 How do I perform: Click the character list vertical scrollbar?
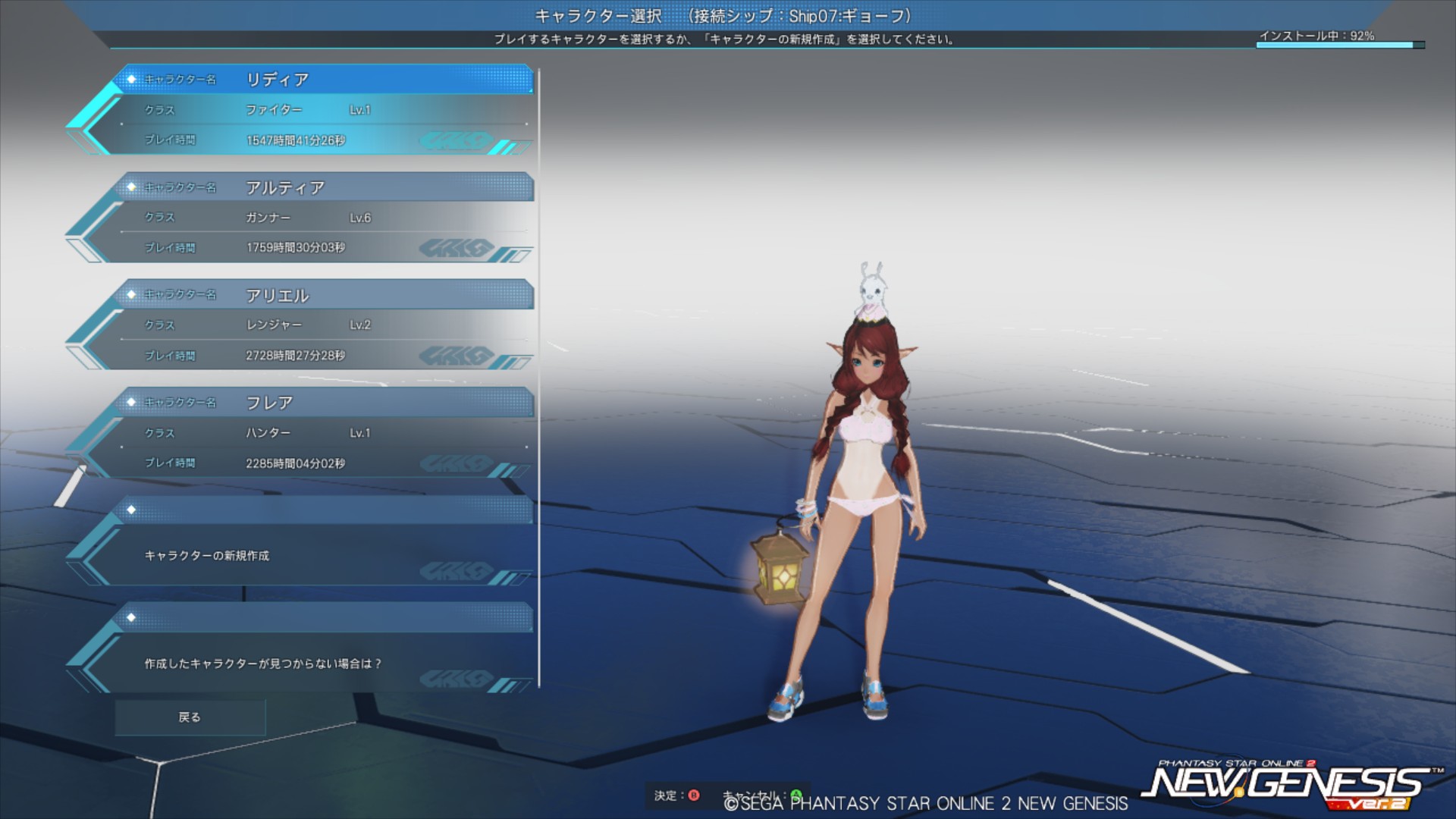538,379
